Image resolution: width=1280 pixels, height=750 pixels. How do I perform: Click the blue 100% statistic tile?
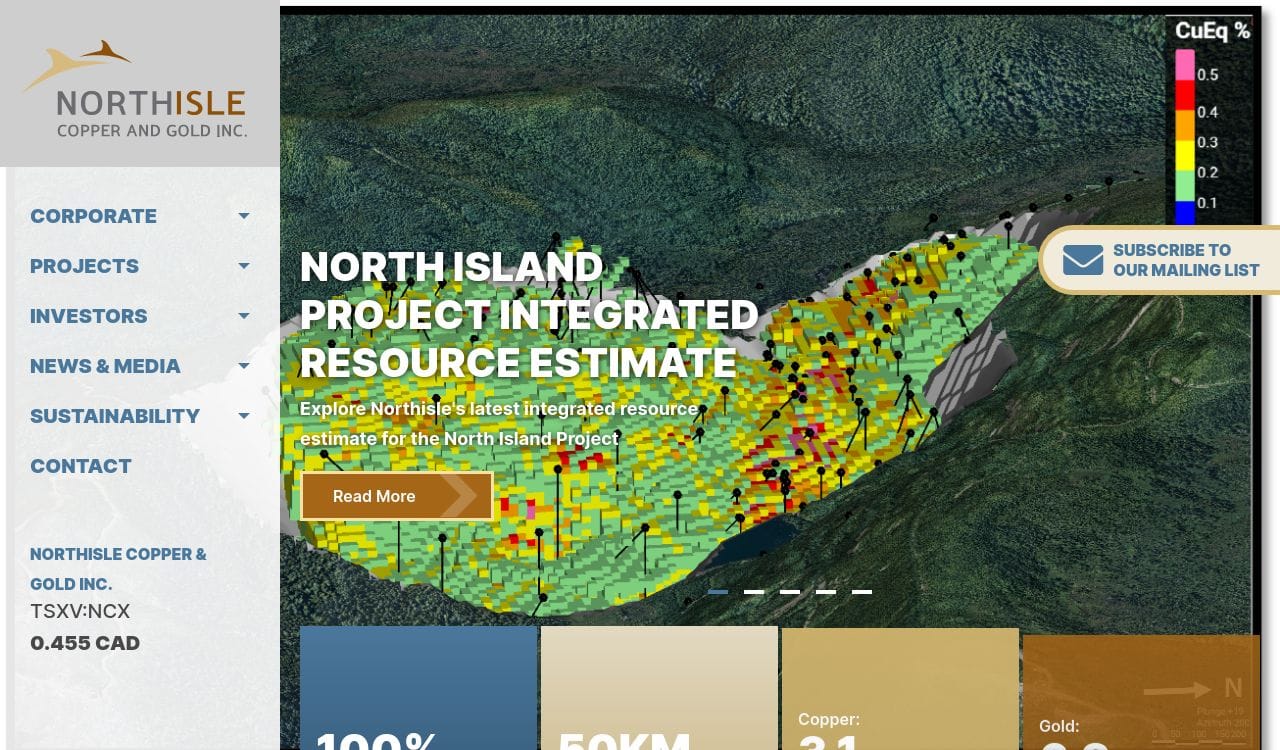click(x=418, y=690)
